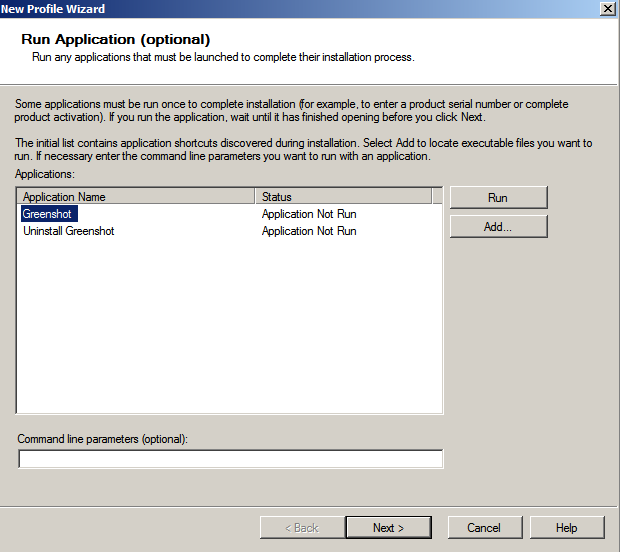Click the blank header right of Status
This screenshot has height=552, width=620.
pyautogui.click(x=437, y=197)
